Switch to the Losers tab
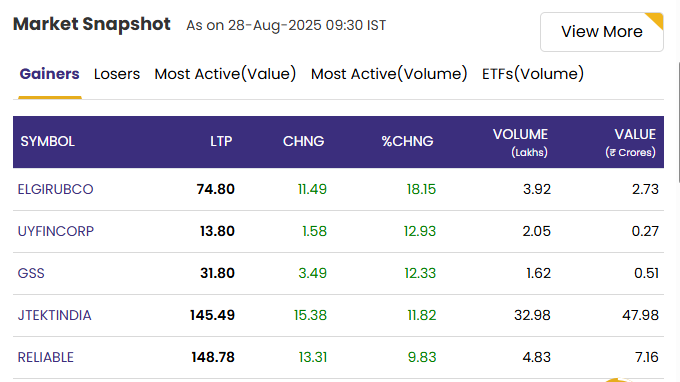680x382 pixels. coord(117,74)
